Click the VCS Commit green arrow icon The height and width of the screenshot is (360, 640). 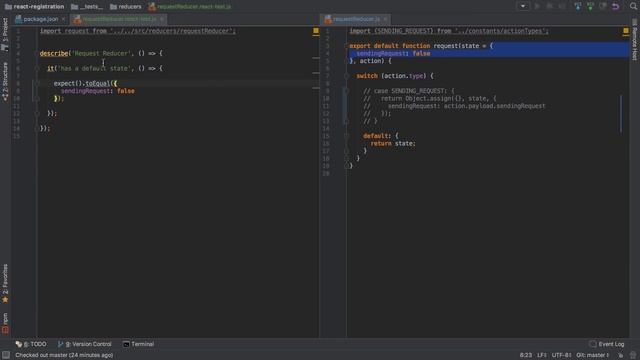tap(590, 6)
